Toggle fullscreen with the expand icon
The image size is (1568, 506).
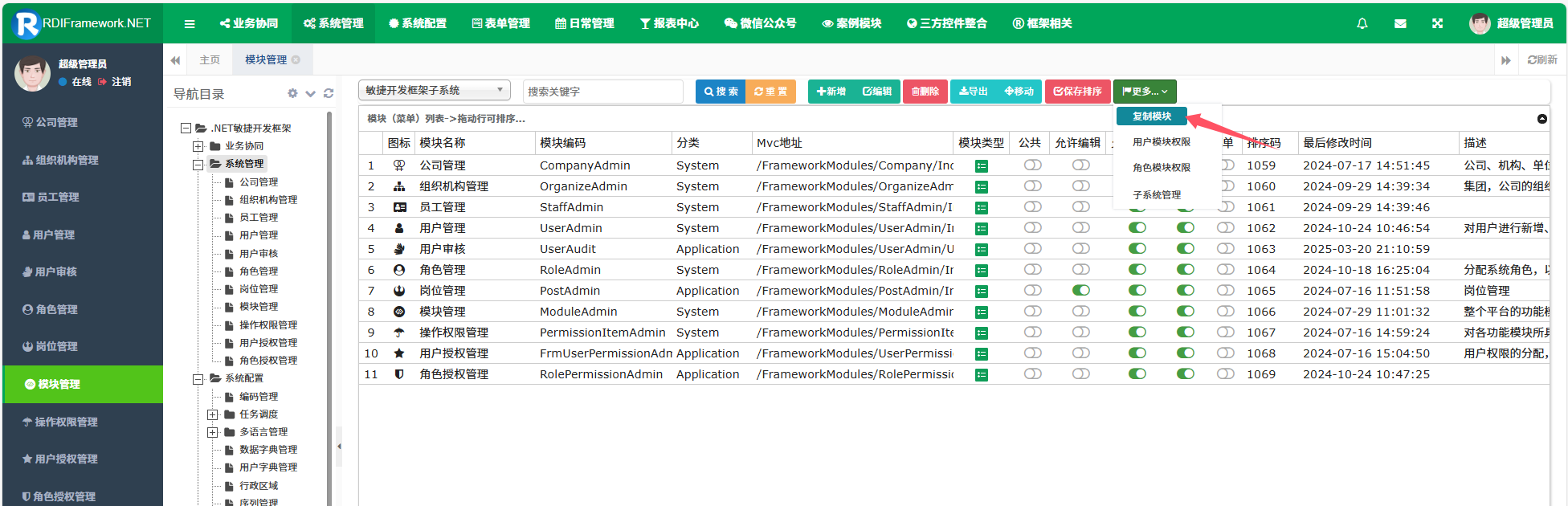point(1437,24)
